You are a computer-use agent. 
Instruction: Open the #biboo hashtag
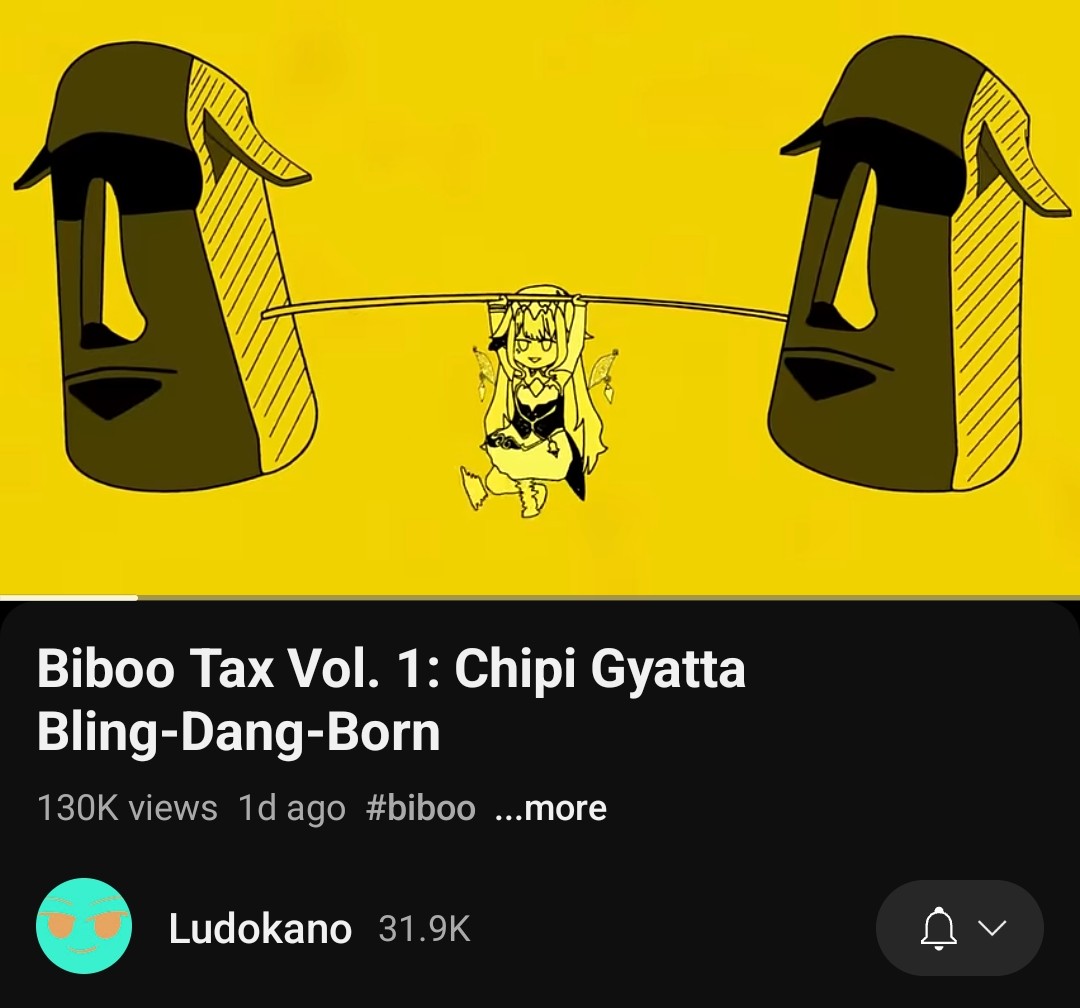421,808
